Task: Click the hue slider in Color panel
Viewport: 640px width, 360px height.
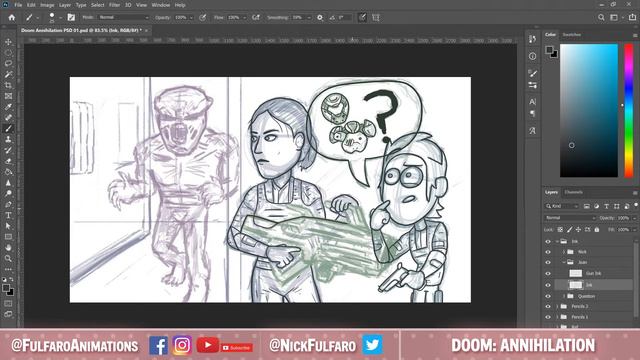Action: [629, 111]
